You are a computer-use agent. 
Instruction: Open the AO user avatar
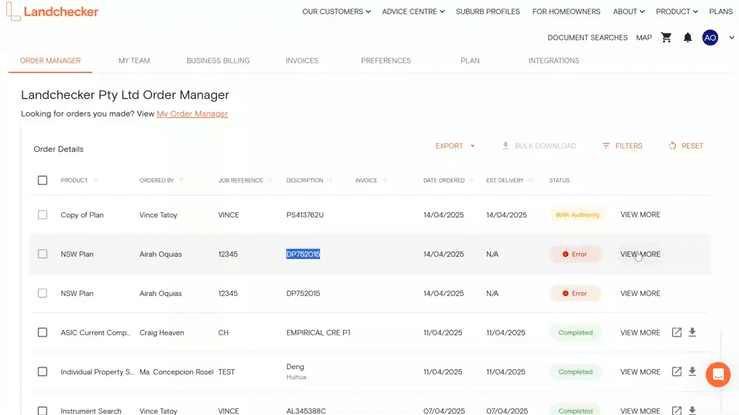coord(710,37)
